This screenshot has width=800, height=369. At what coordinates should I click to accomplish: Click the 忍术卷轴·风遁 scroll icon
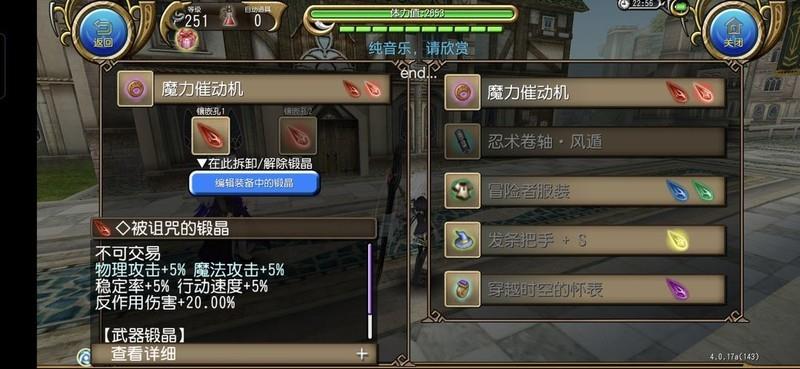pyautogui.click(x=462, y=141)
